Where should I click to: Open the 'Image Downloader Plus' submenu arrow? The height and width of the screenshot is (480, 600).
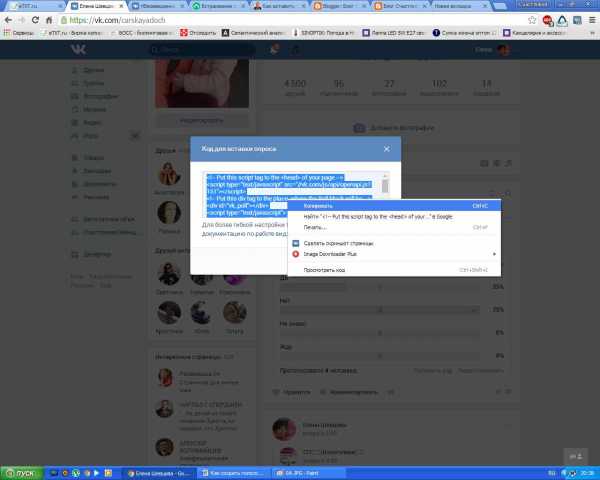[494, 254]
